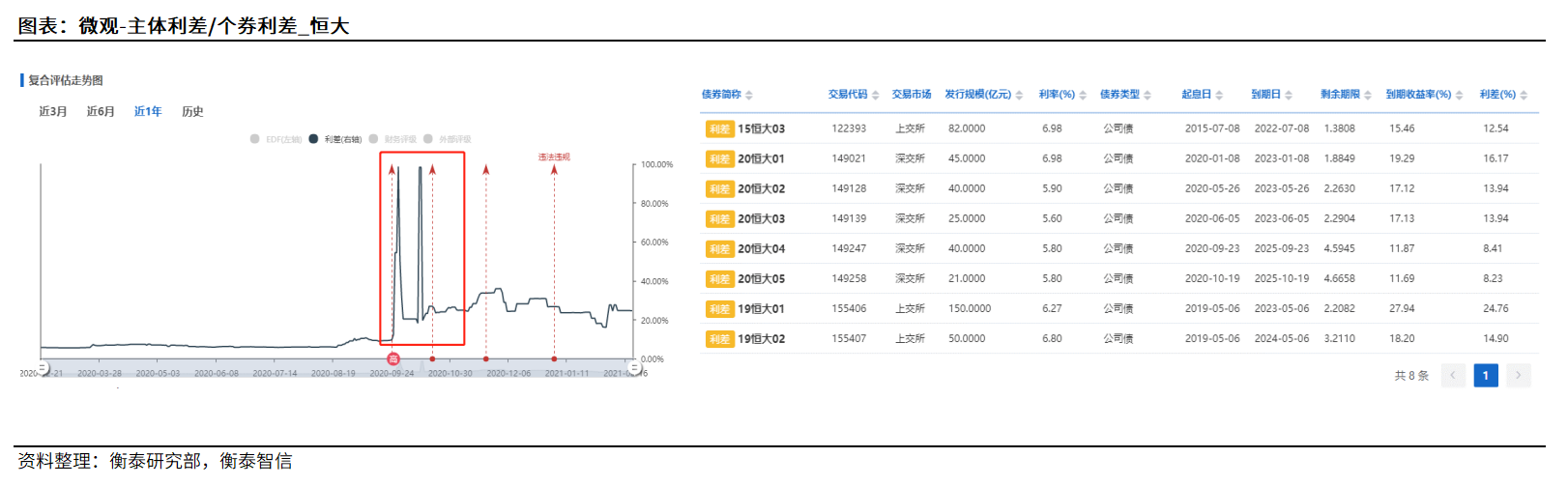The image size is (1568, 486).
Task: Open bond 20恒大05 details
Action: point(762,278)
